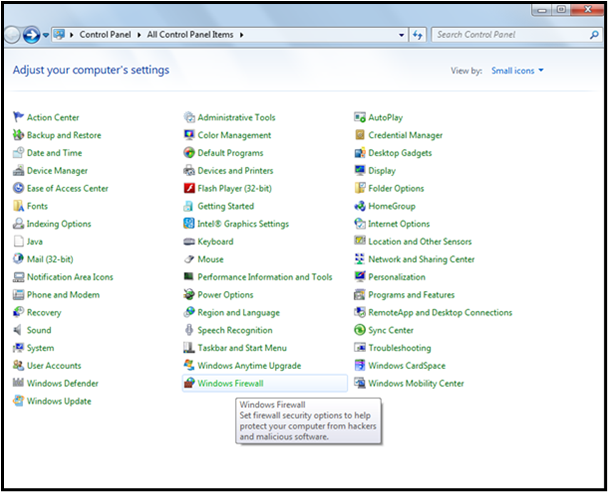The image size is (608, 492).
Task: Open the User Accounts link
Action: [54, 366]
